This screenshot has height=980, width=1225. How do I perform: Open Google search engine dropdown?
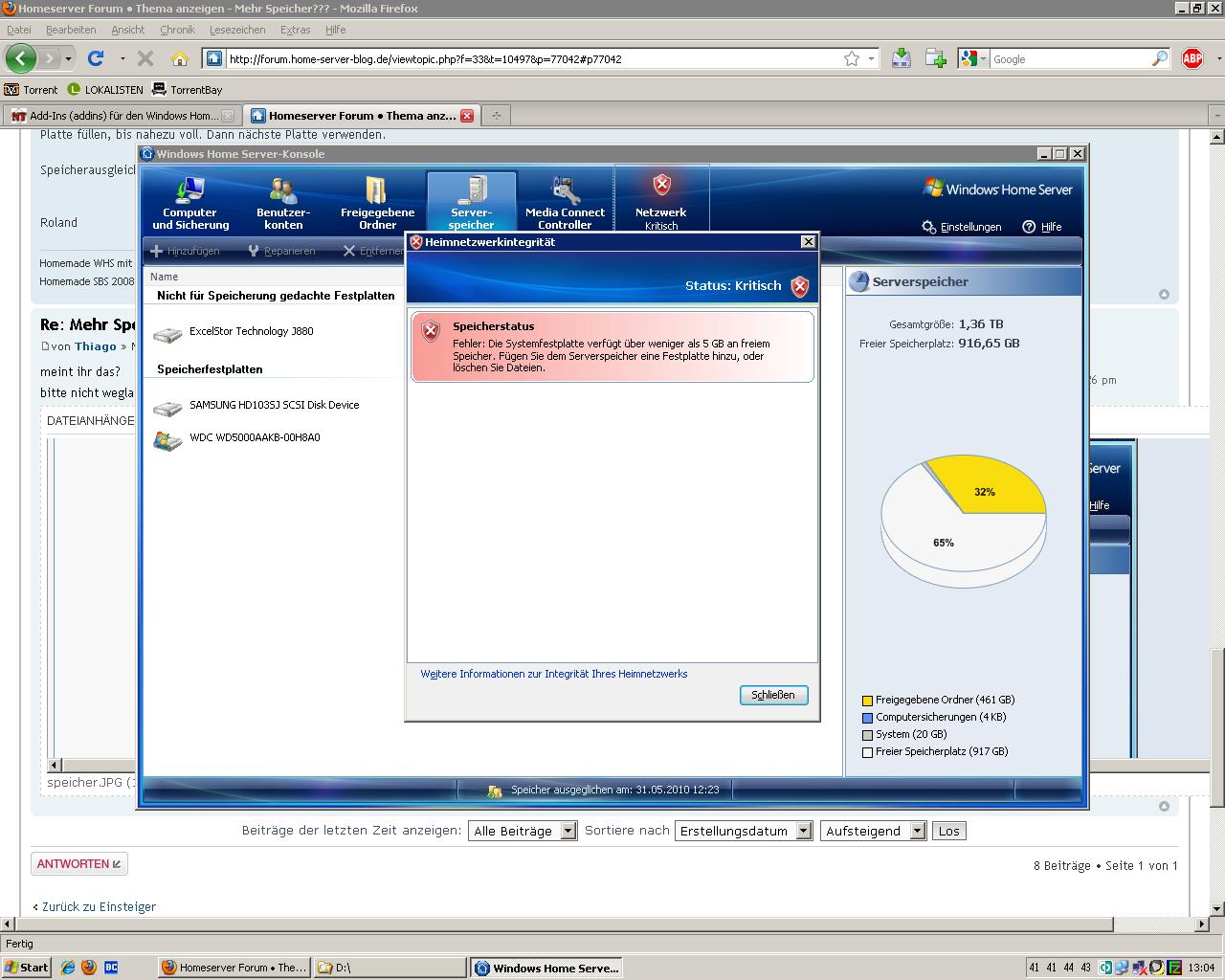point(973,59)
